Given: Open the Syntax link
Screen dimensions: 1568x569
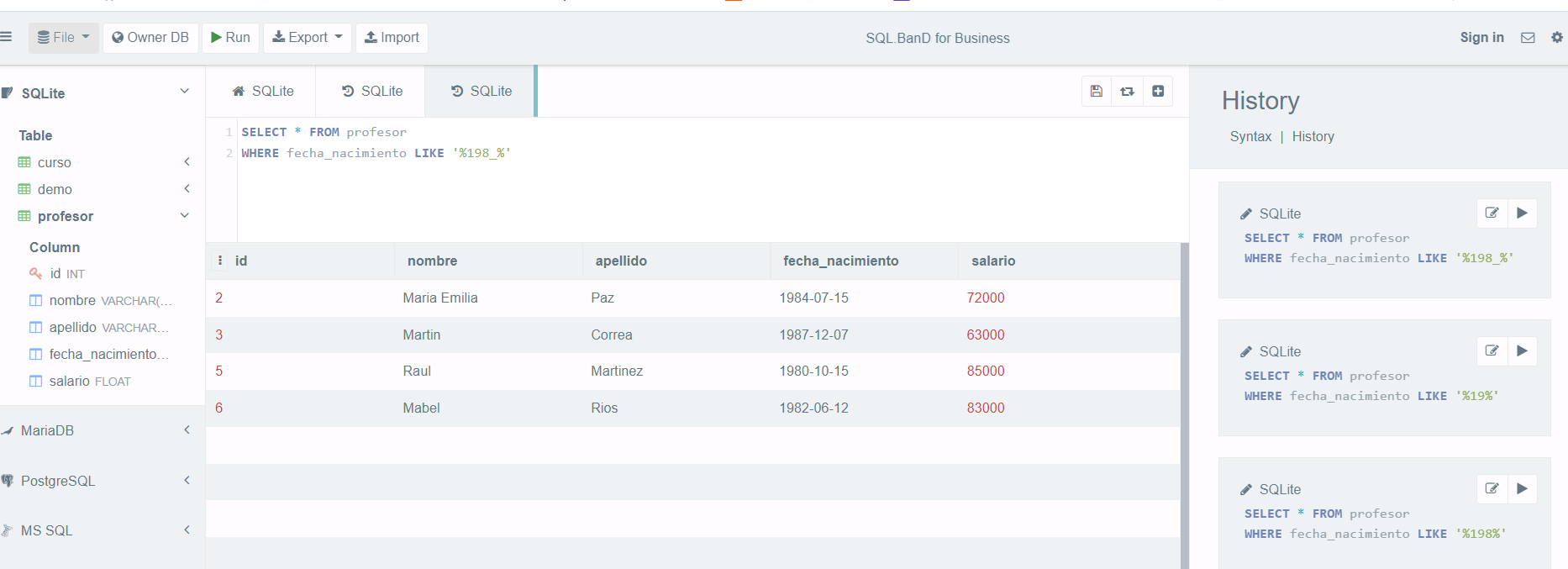Looking at the screenshot, I should click(x=1250, y=136).
